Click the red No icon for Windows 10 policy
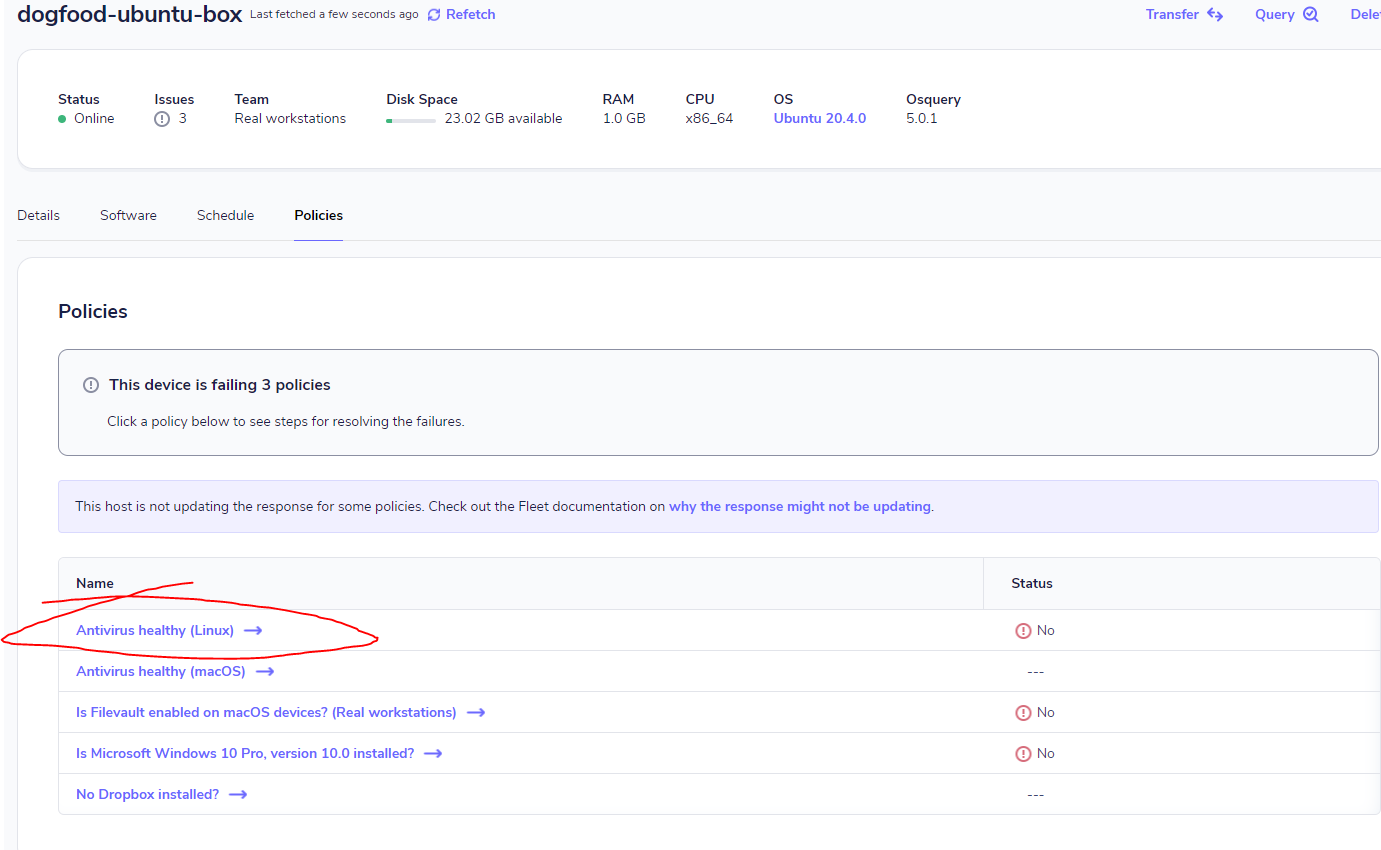This screenshot has height=850, width=1381. [x=1023, y=754]
